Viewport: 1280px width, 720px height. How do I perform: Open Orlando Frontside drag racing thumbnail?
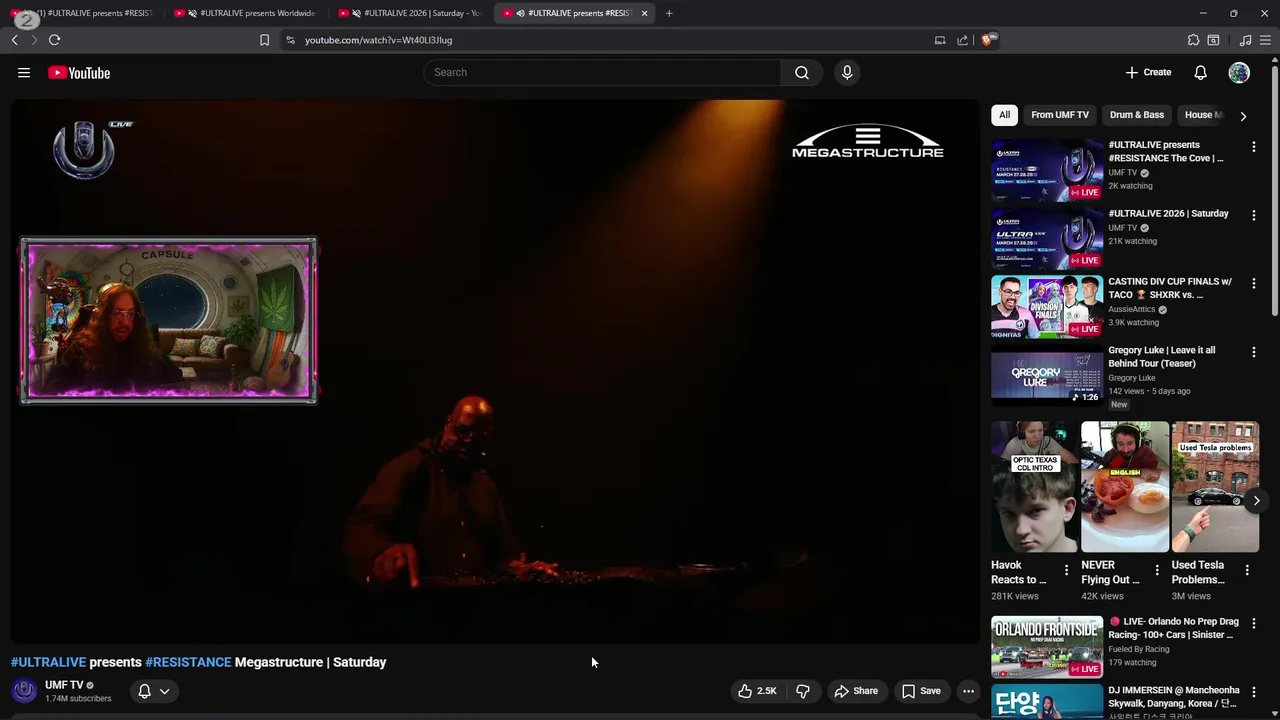coord(1047,646)
